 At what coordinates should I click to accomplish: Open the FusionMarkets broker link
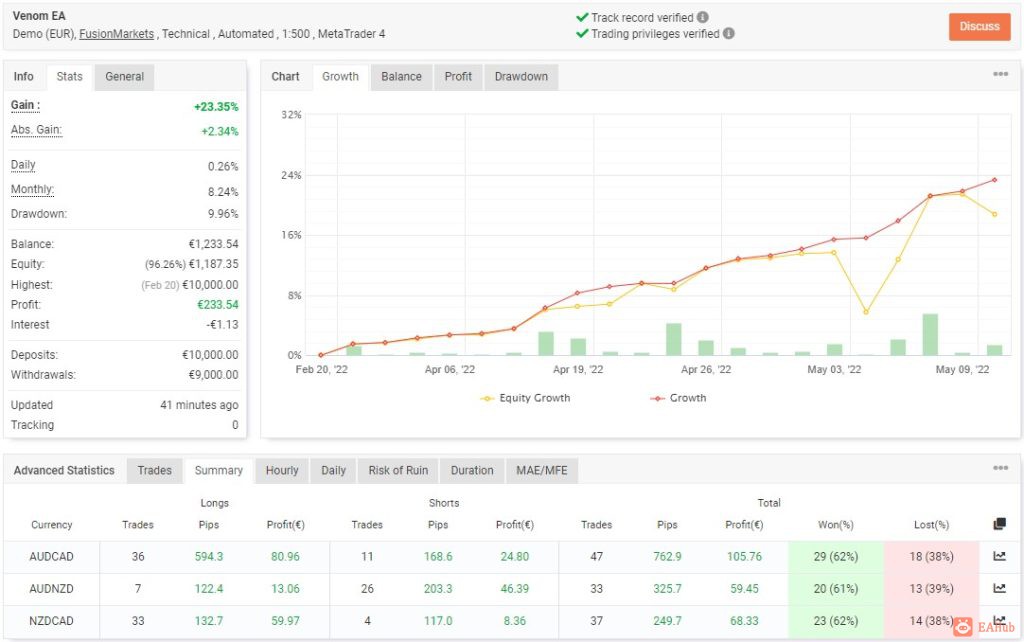pos(116,34)
